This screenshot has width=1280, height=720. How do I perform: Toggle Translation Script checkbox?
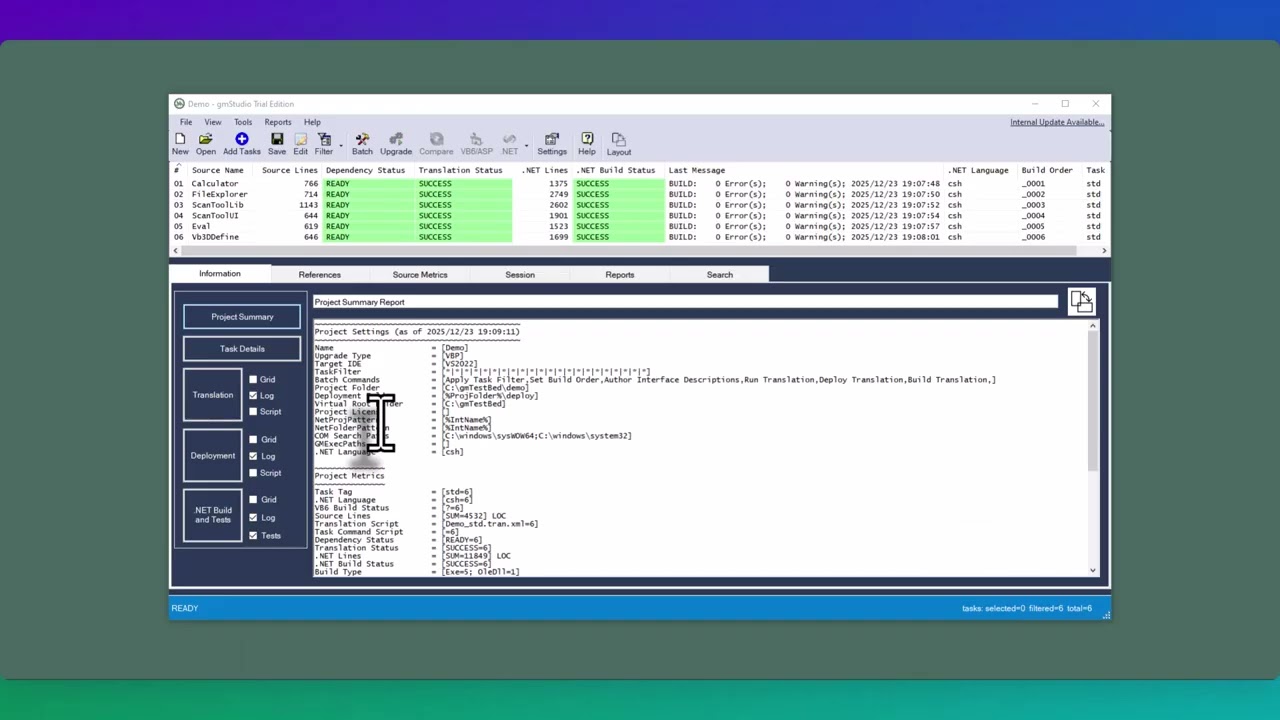pos(253,412)
